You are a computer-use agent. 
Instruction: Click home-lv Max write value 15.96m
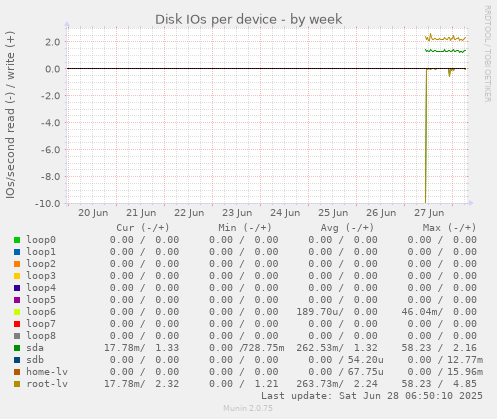[x=465, y=372]
